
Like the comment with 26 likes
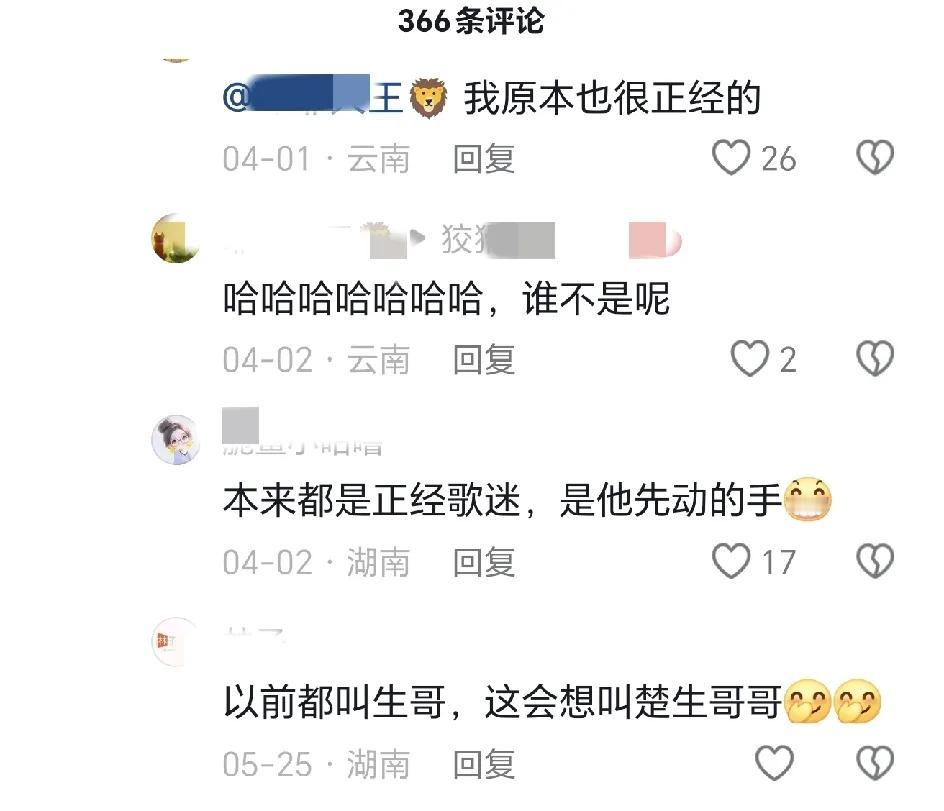(x=730, y=158)
